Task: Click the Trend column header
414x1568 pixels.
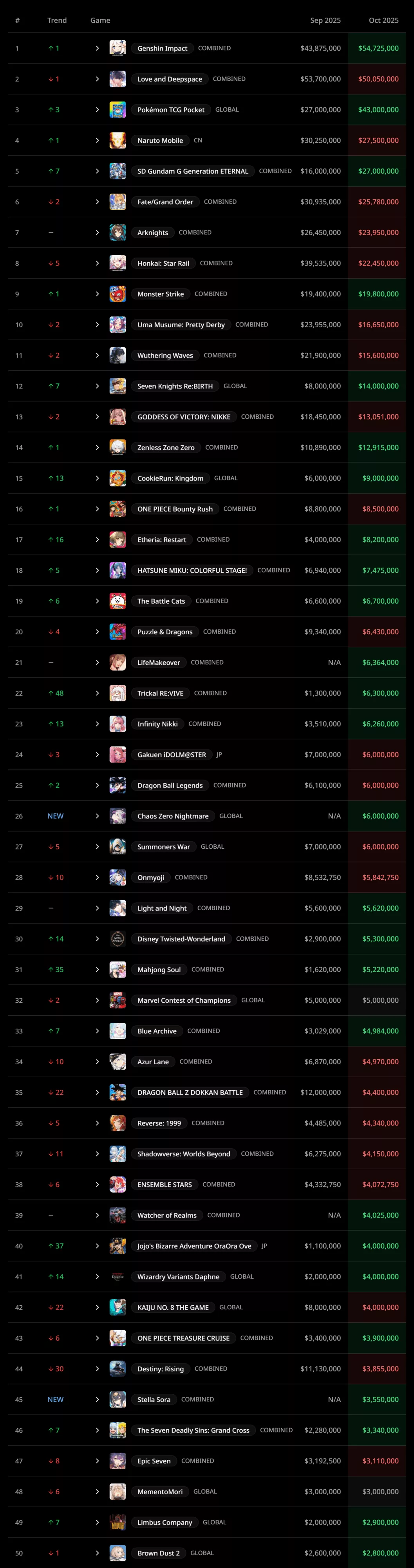Action: coord(57,20)
